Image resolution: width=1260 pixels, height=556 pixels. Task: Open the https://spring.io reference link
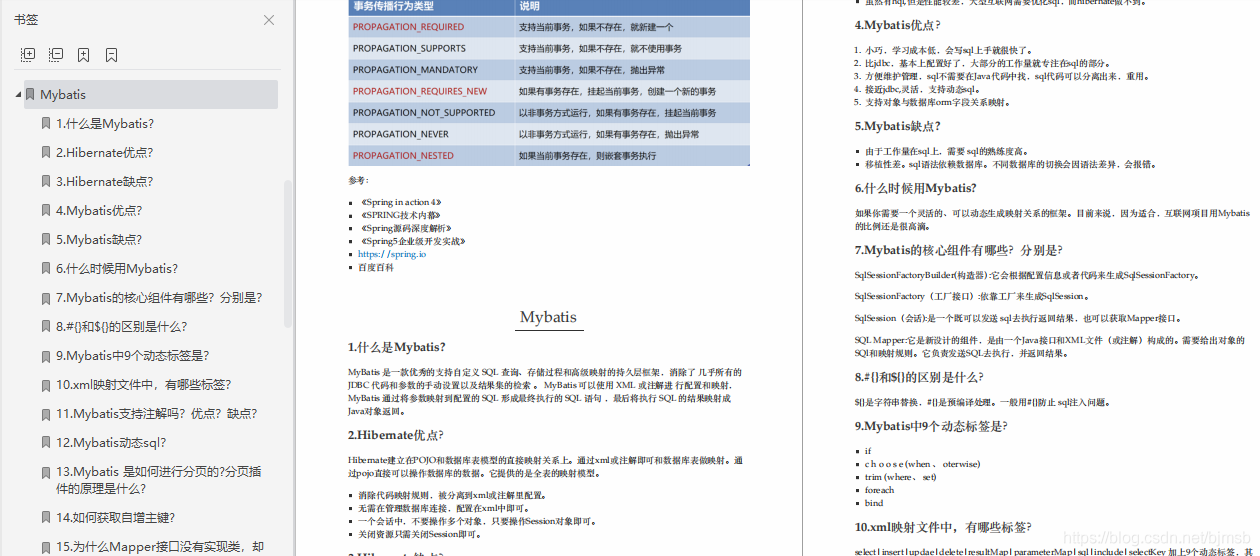pyautogui.click(x=391, y=254)
